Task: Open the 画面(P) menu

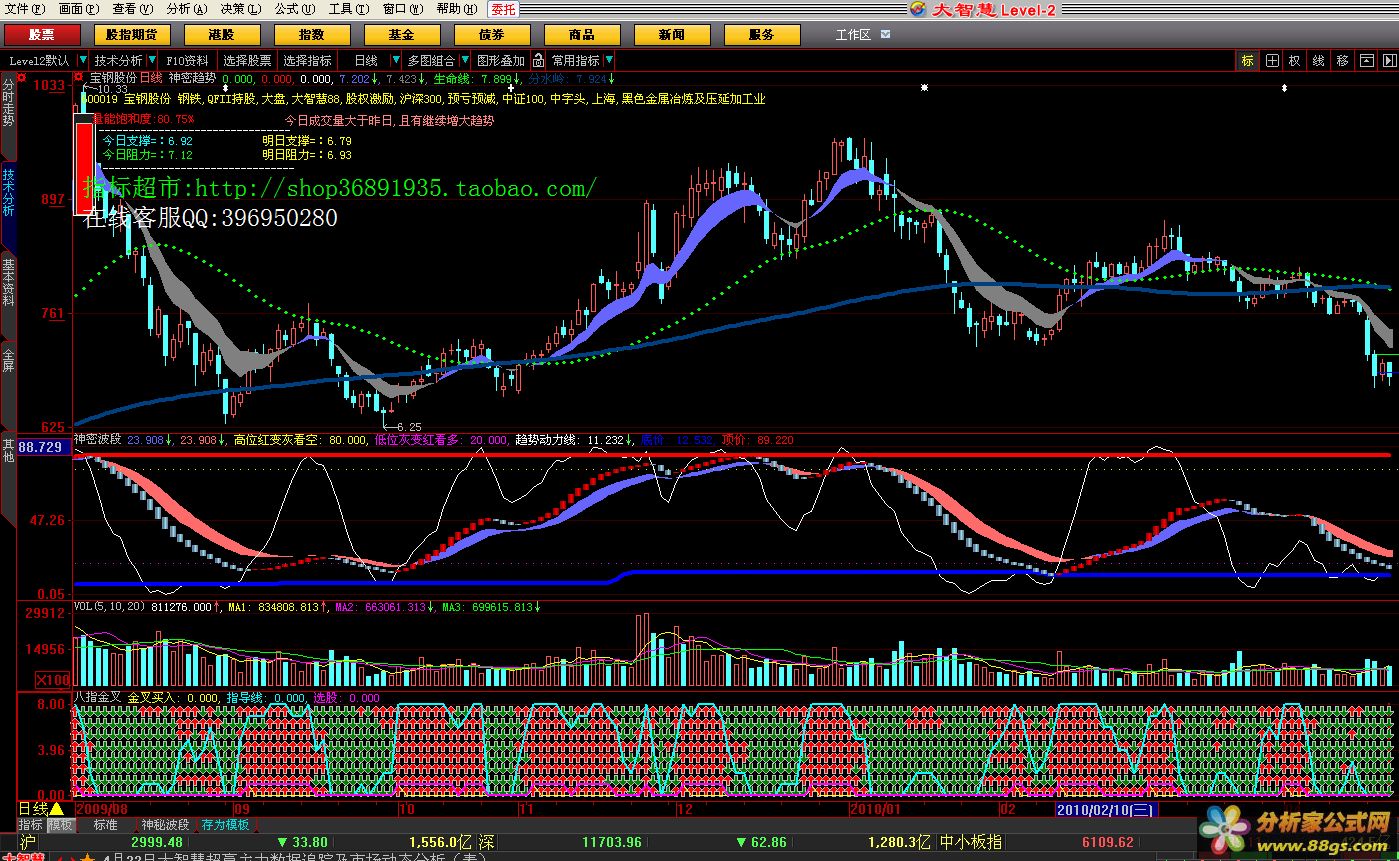Action: (79, 9)
